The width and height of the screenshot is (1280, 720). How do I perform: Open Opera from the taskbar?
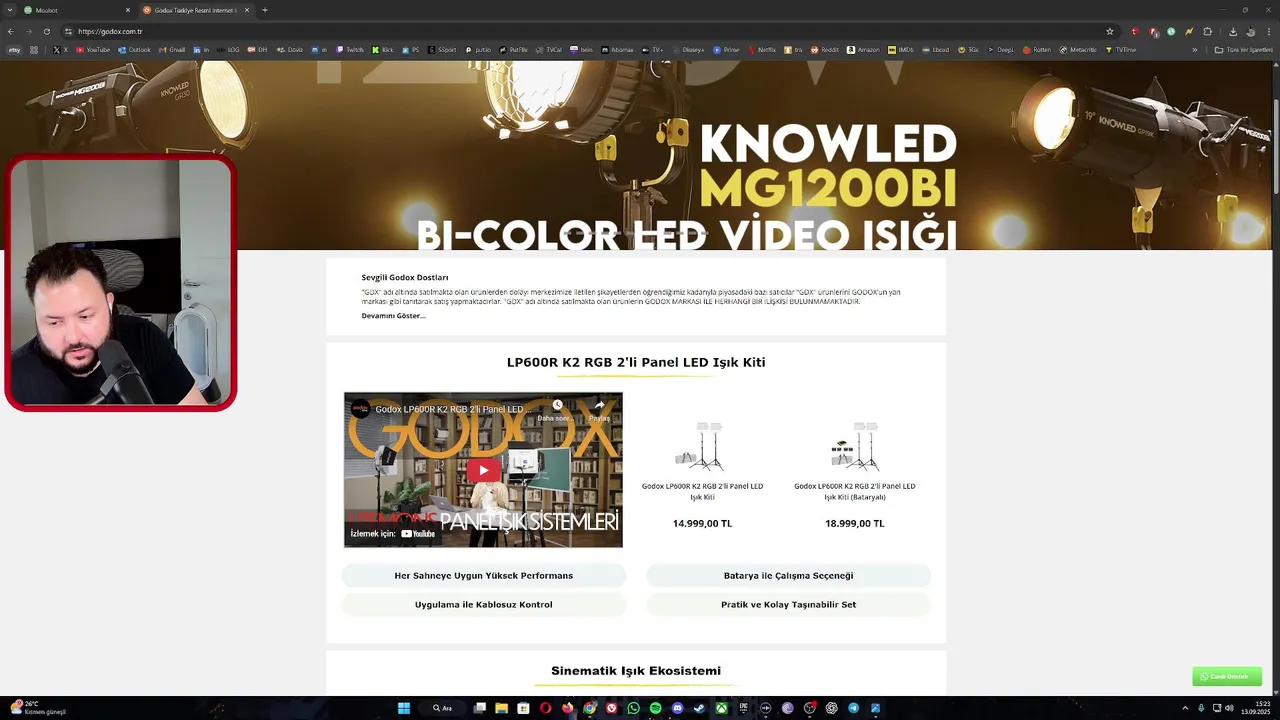point(545,708)
